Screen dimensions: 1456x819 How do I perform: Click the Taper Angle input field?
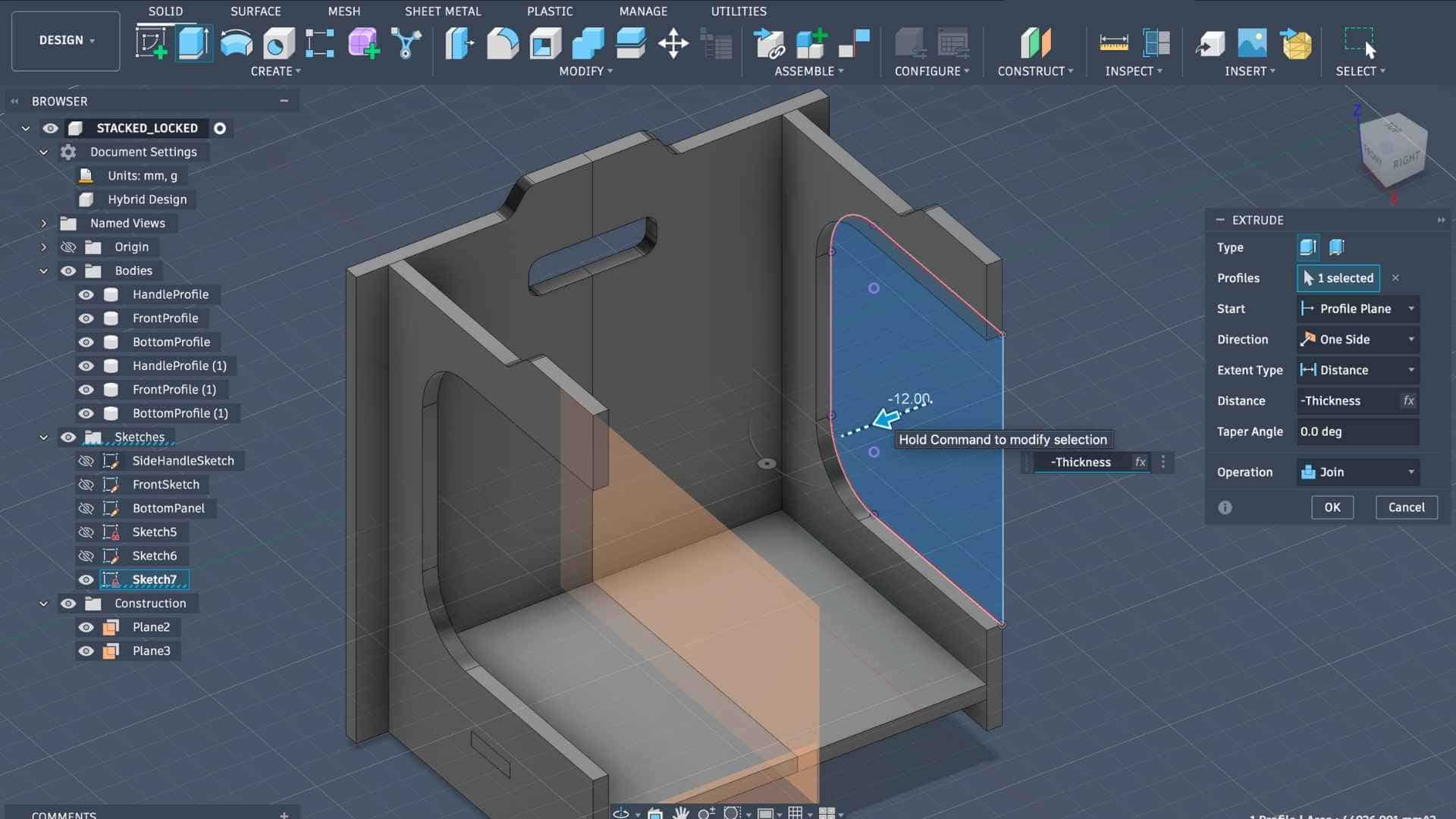(1356, 431)
